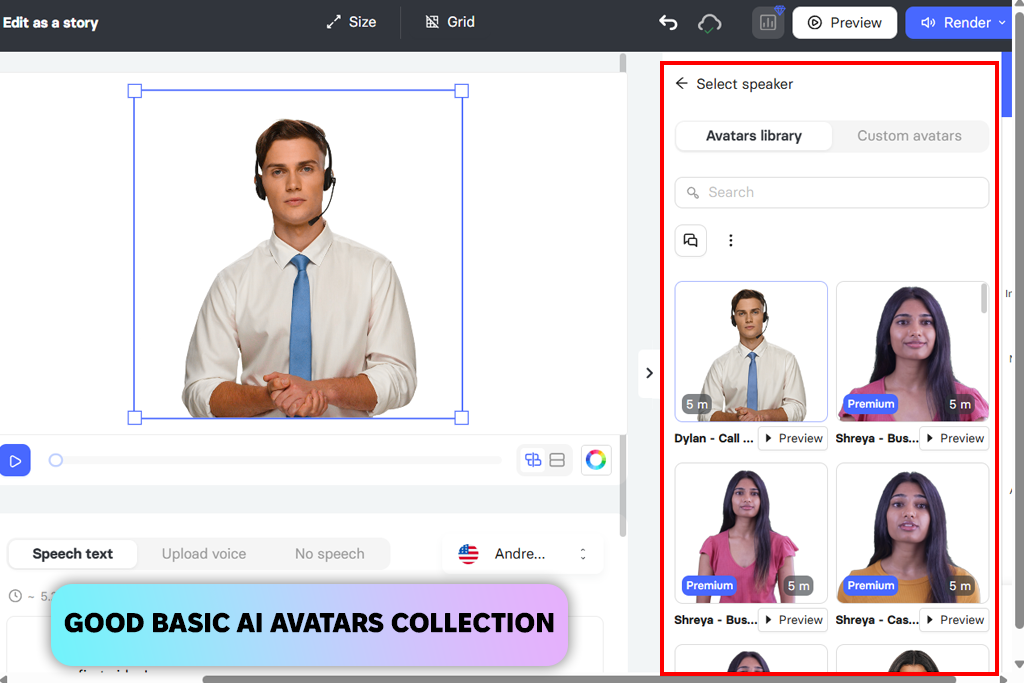Open the Andre... voice dropdown
The image size is (1024, 683).
coord(522,554)
